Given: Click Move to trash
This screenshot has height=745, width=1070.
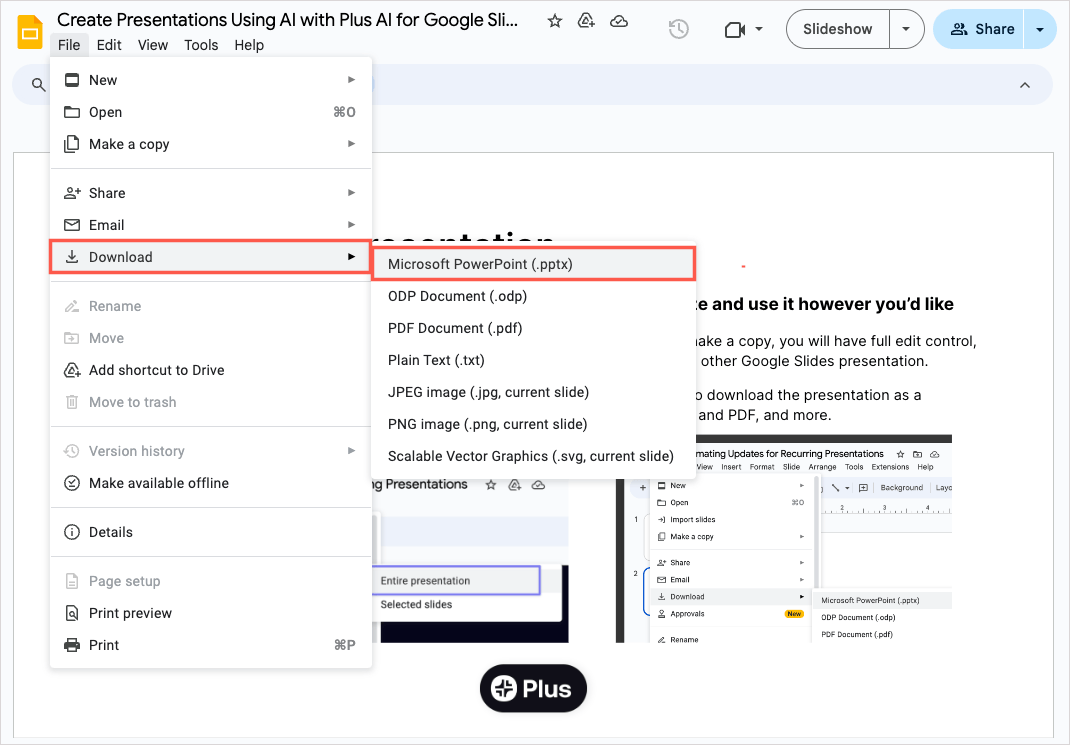Looking at the screenshot, I should (x=211, y=402).
